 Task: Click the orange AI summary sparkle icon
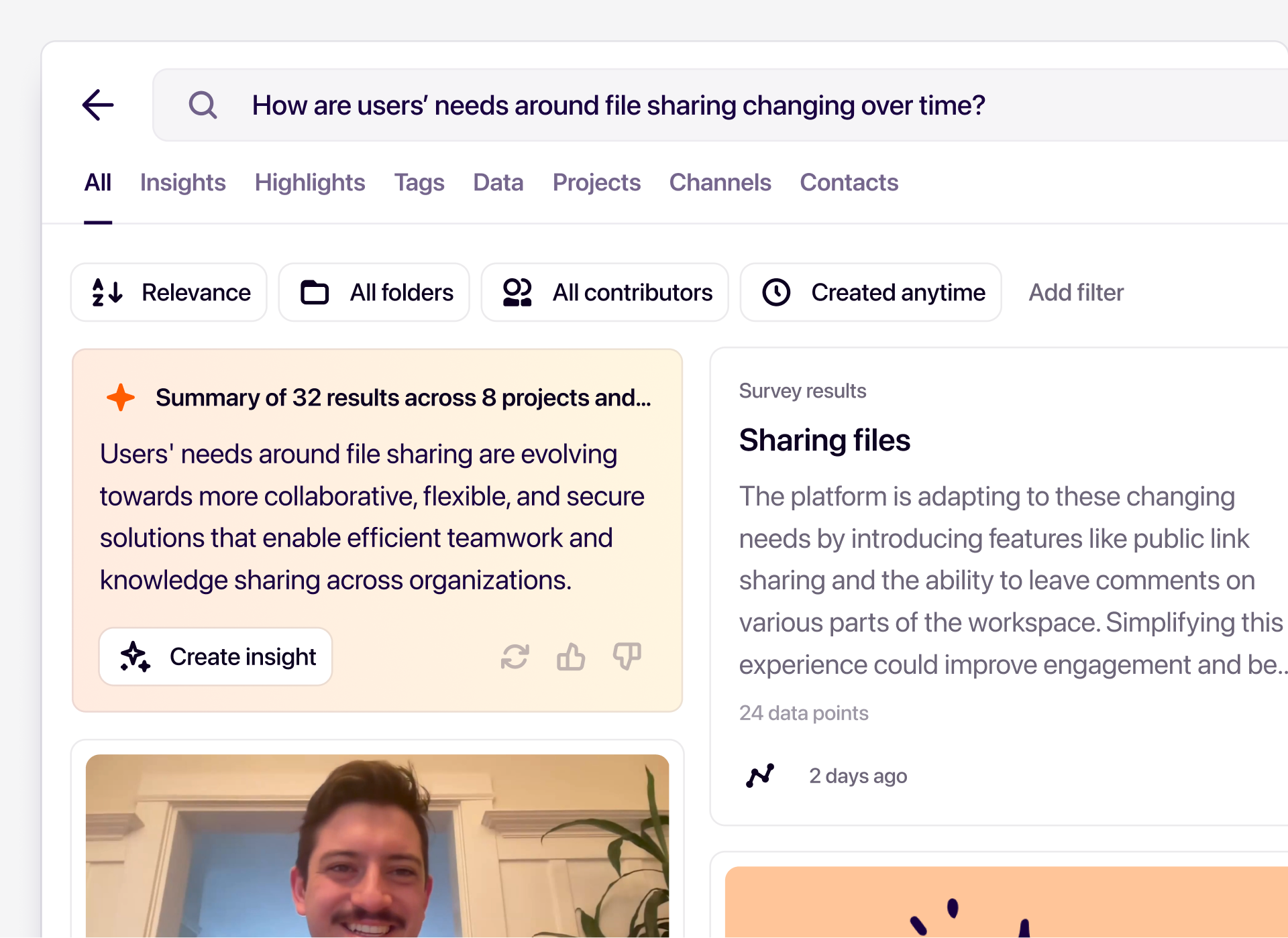point(120,397)
